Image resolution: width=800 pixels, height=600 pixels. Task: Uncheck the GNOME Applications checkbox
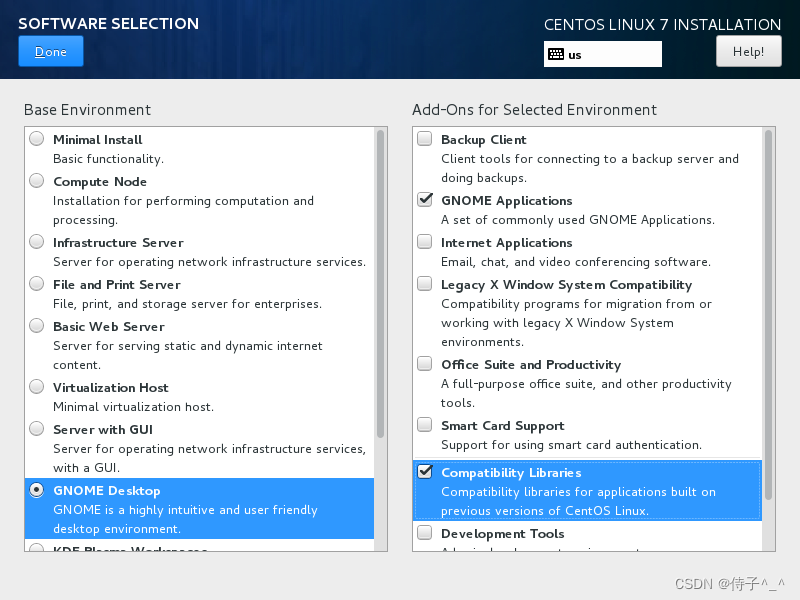coord(424,199)
